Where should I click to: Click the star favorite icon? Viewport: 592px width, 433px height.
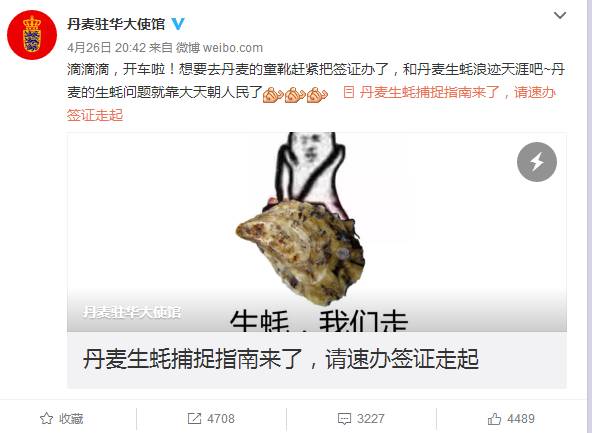[x=46, y=418]
